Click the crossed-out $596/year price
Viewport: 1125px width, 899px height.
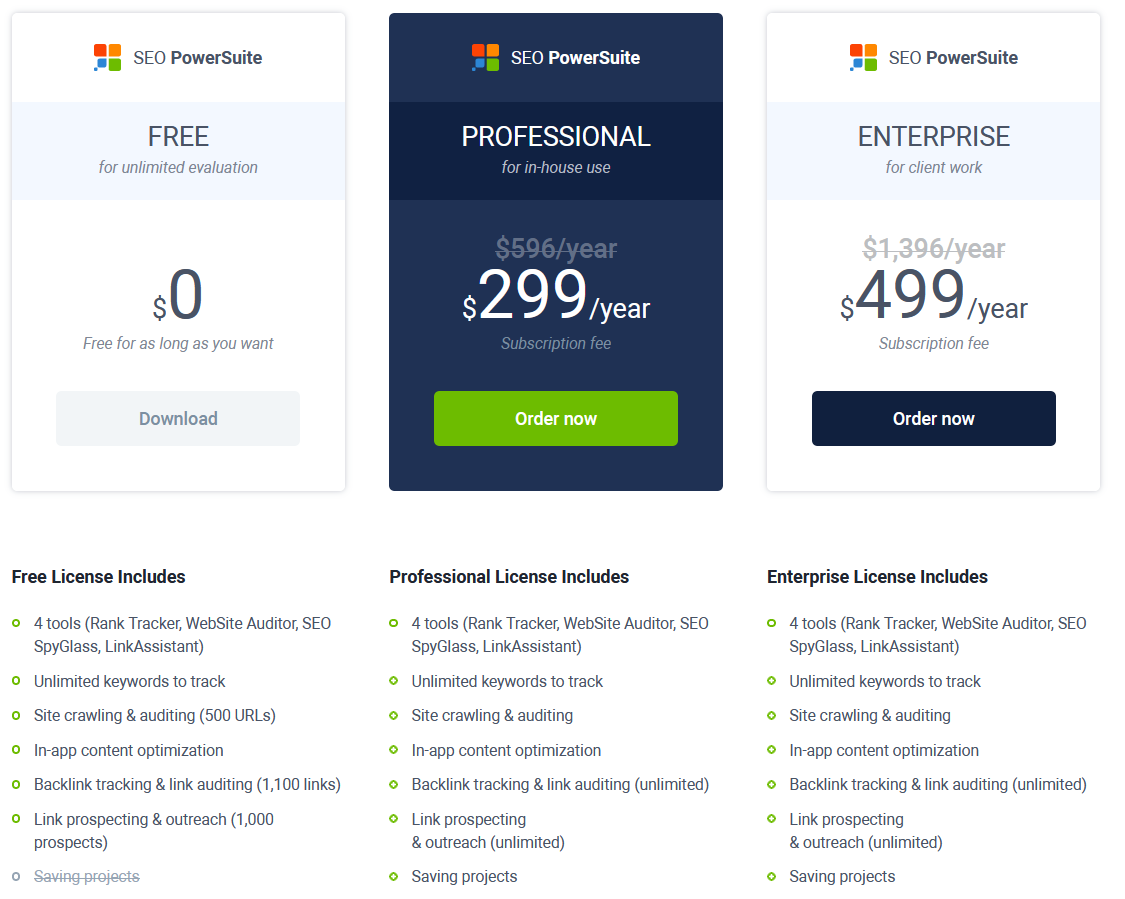(x=556, y=248)
